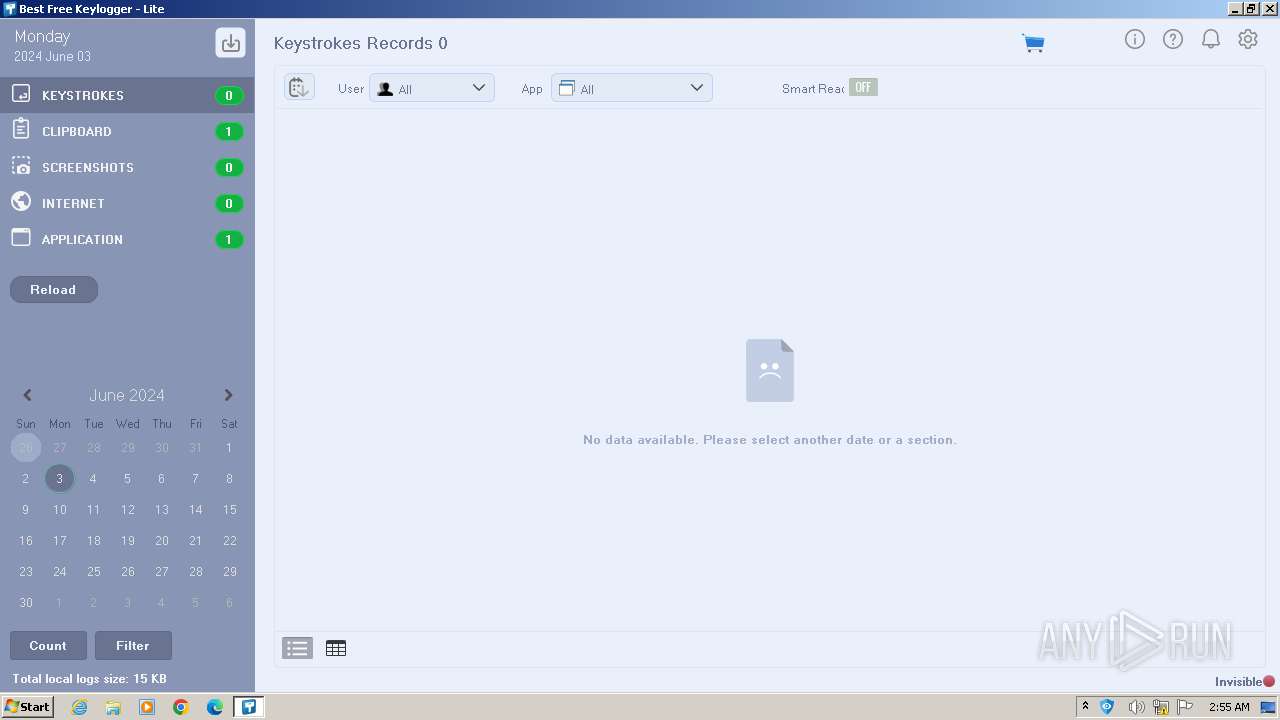Click the taskbar clock 2:55 AM
This screenshot has height=720, width=1280.
pos(1229,707)
